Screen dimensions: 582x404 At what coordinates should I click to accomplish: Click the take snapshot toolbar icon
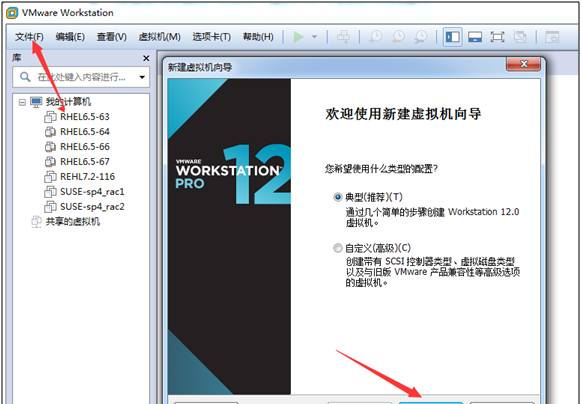375,37
